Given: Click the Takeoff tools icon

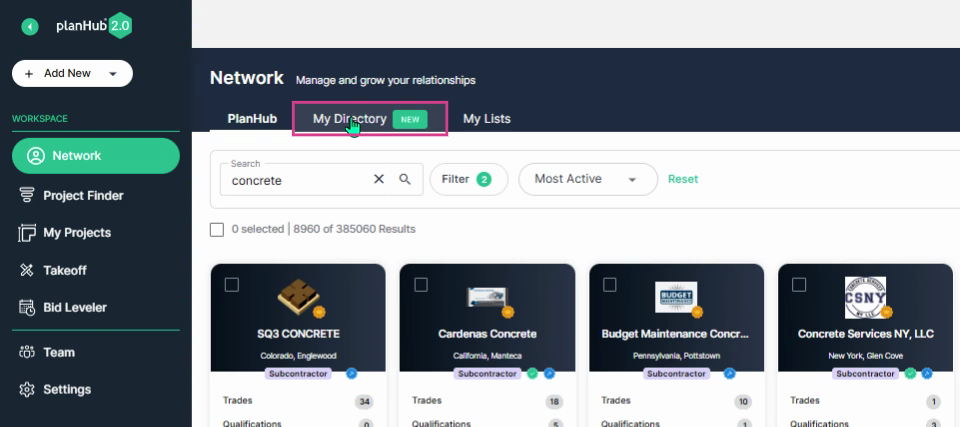Looking at the screenshot, I should tap(27, 270).
